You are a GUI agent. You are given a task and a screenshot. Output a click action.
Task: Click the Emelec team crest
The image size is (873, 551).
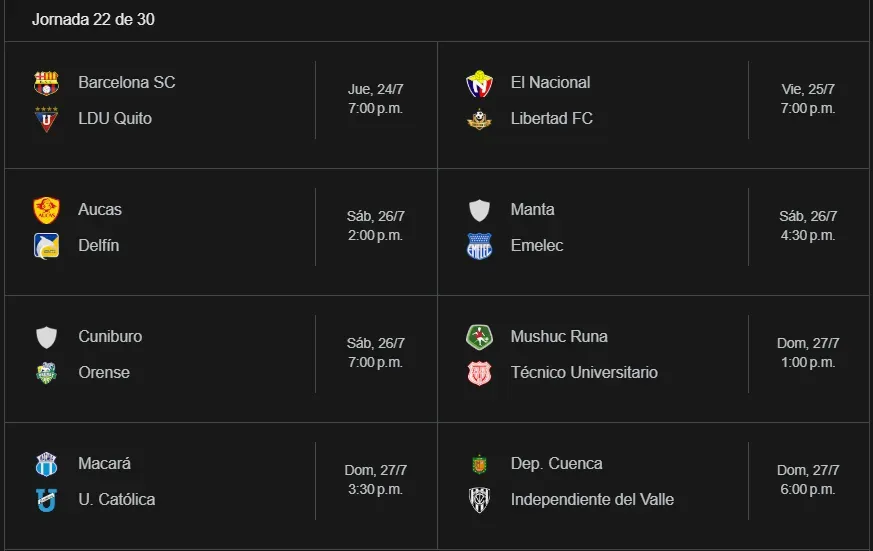[479, 246]
